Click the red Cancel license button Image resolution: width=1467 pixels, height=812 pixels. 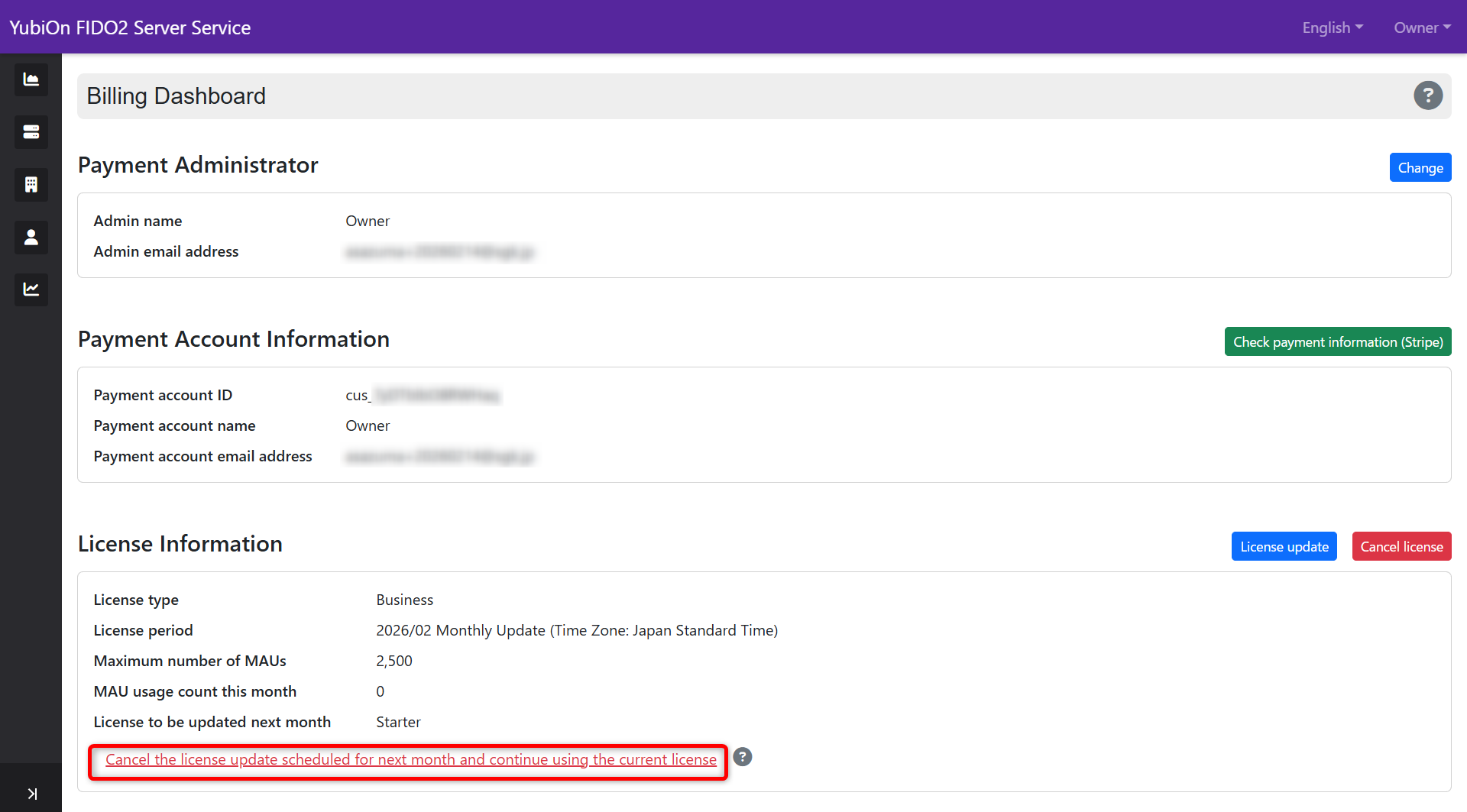pyautogui.click(x=1401, y=546)
